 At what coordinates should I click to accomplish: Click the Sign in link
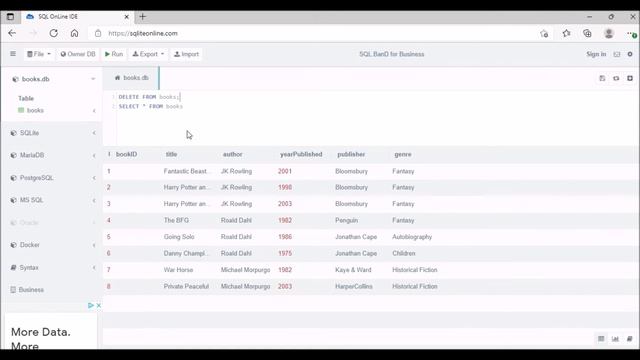(x=596, y=54)
